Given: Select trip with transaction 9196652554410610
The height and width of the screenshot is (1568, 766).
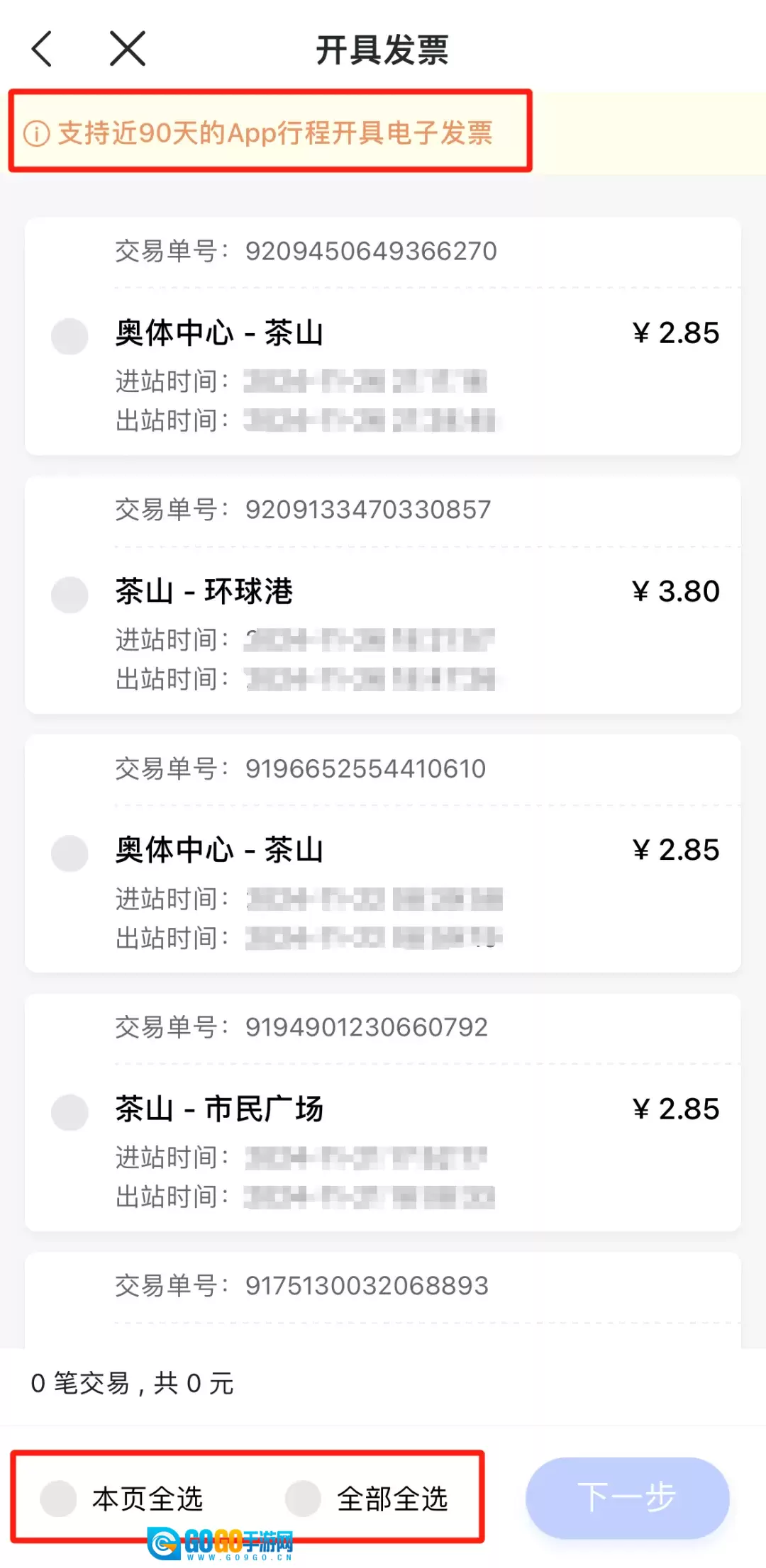Looking at the screenshot, I should (x=70, y=853).
